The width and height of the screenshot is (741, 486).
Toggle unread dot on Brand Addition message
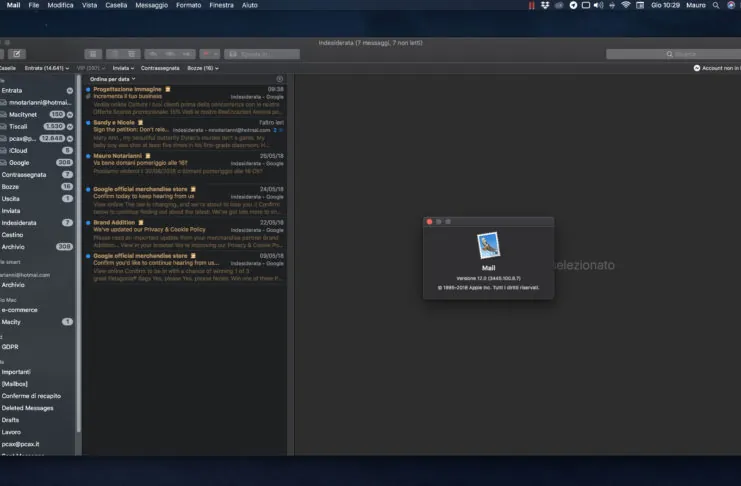tap(88, 222)
